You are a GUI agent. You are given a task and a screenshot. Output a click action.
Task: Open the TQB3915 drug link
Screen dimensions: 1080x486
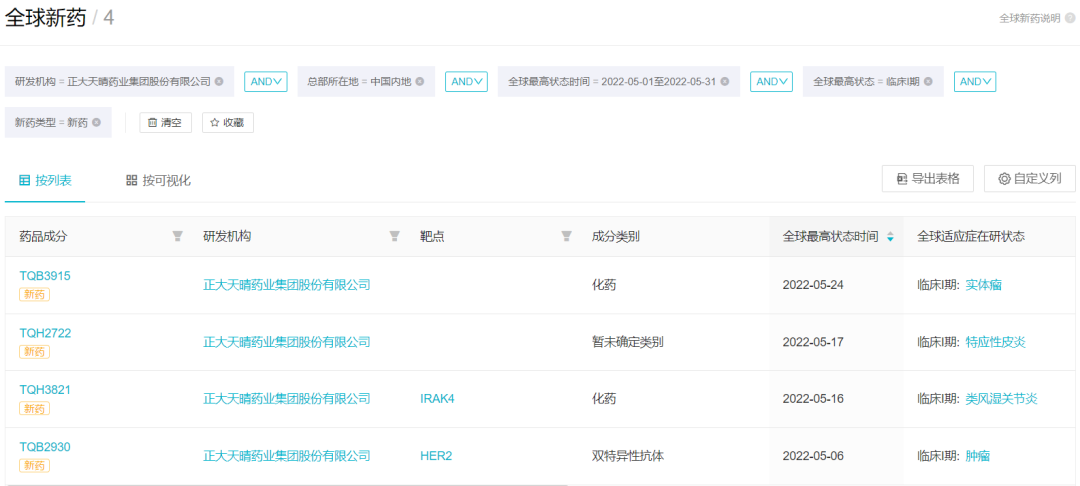click(45, 276)
